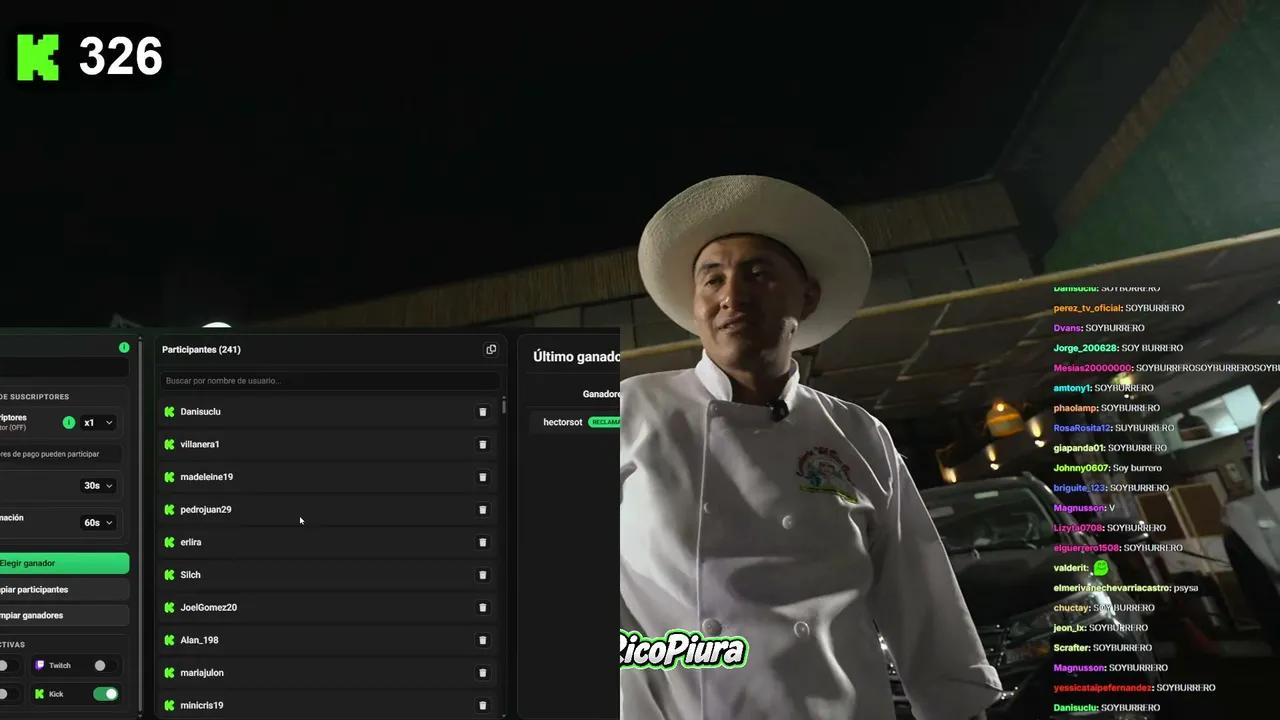
Task: Click the clear winners button
Action: (64, 616)
